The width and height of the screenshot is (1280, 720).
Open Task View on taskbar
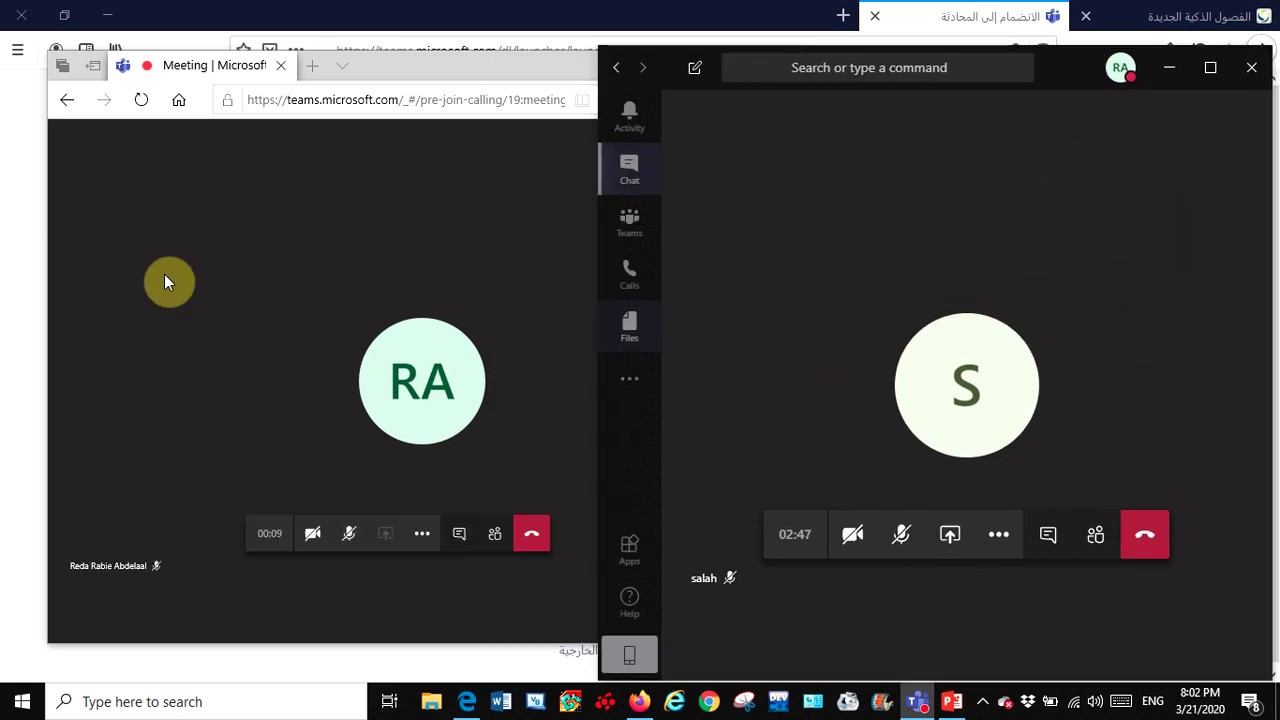click(x=389, y=702)
